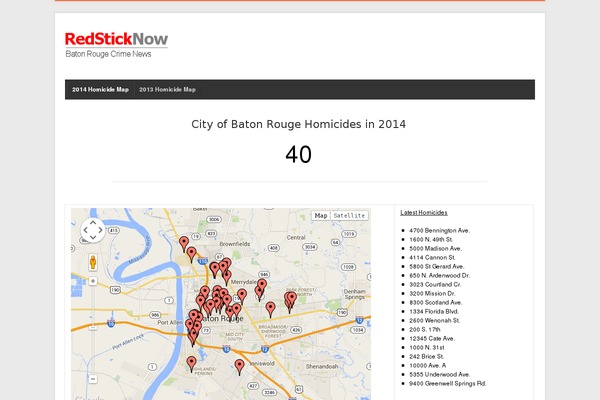The width and height of the screenshot is (600, 400).
Task: Pan the map up with arrow control
Action: pyautogui.click(x=93, y=223)
